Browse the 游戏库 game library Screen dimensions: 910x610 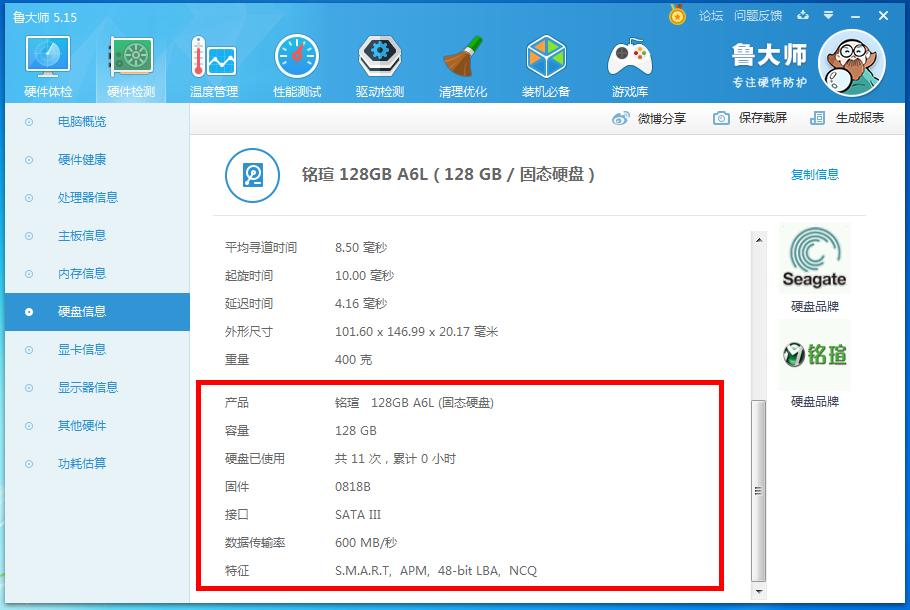pos(630,63)
